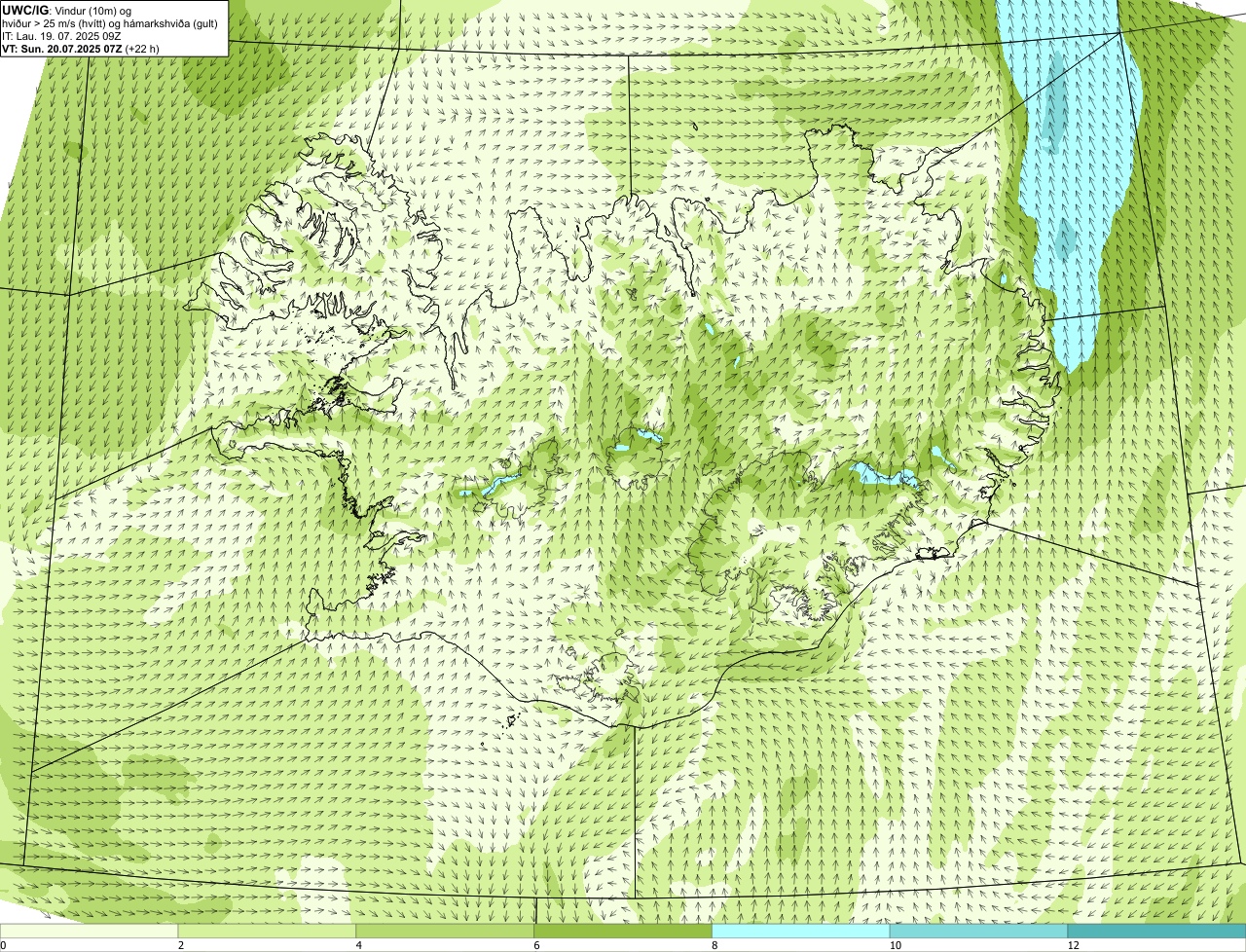The height and width of the screenshot is (952, 1246).
Task: Click the color scale label "0"
Action: 4,945
